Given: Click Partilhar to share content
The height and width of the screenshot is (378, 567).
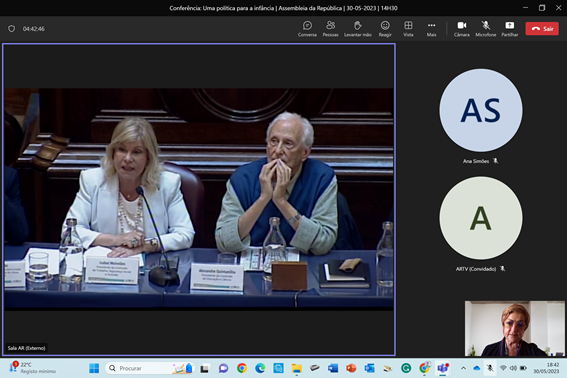Looking at the screenshot, I should pos(510,29).
